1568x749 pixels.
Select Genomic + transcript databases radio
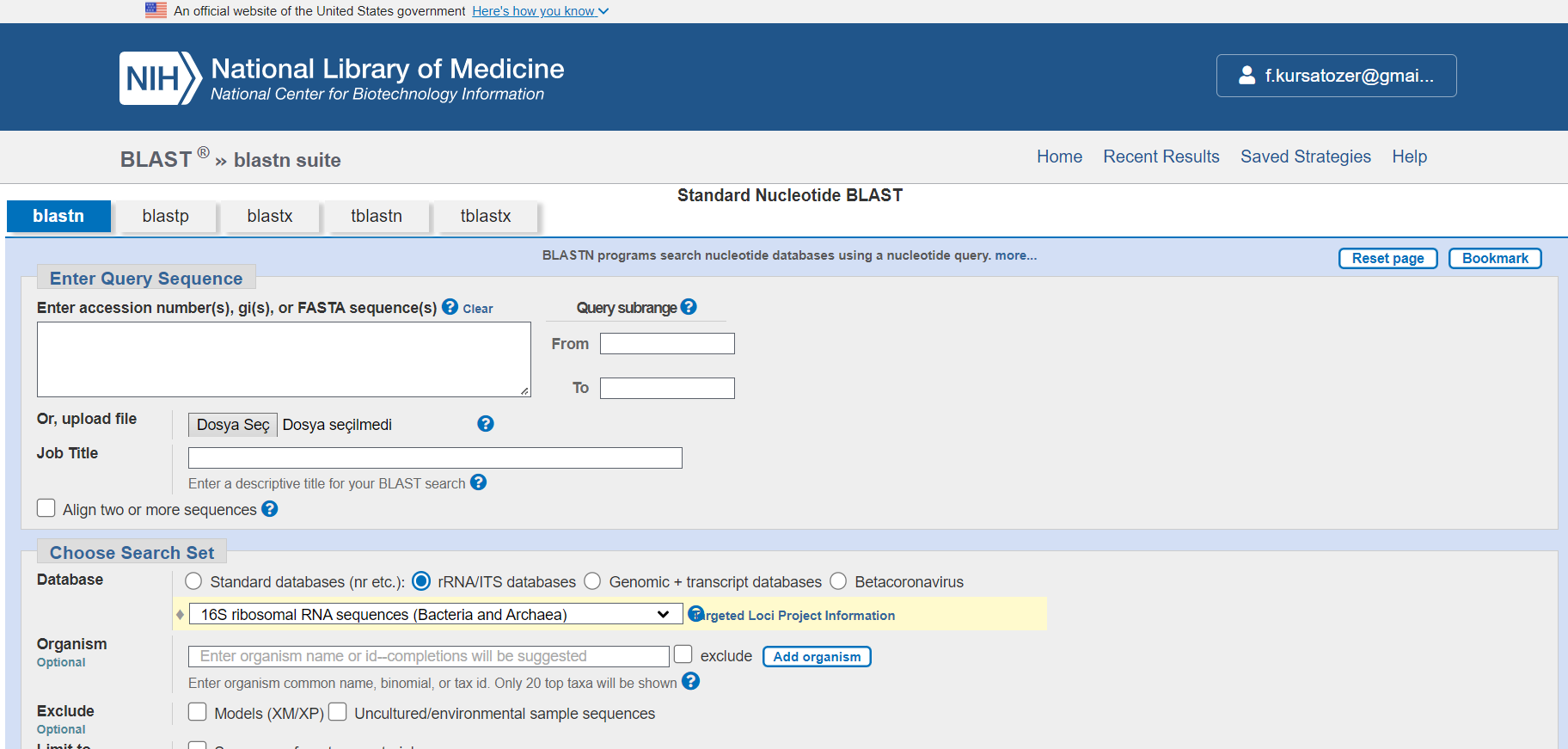(x=592, y=581)
